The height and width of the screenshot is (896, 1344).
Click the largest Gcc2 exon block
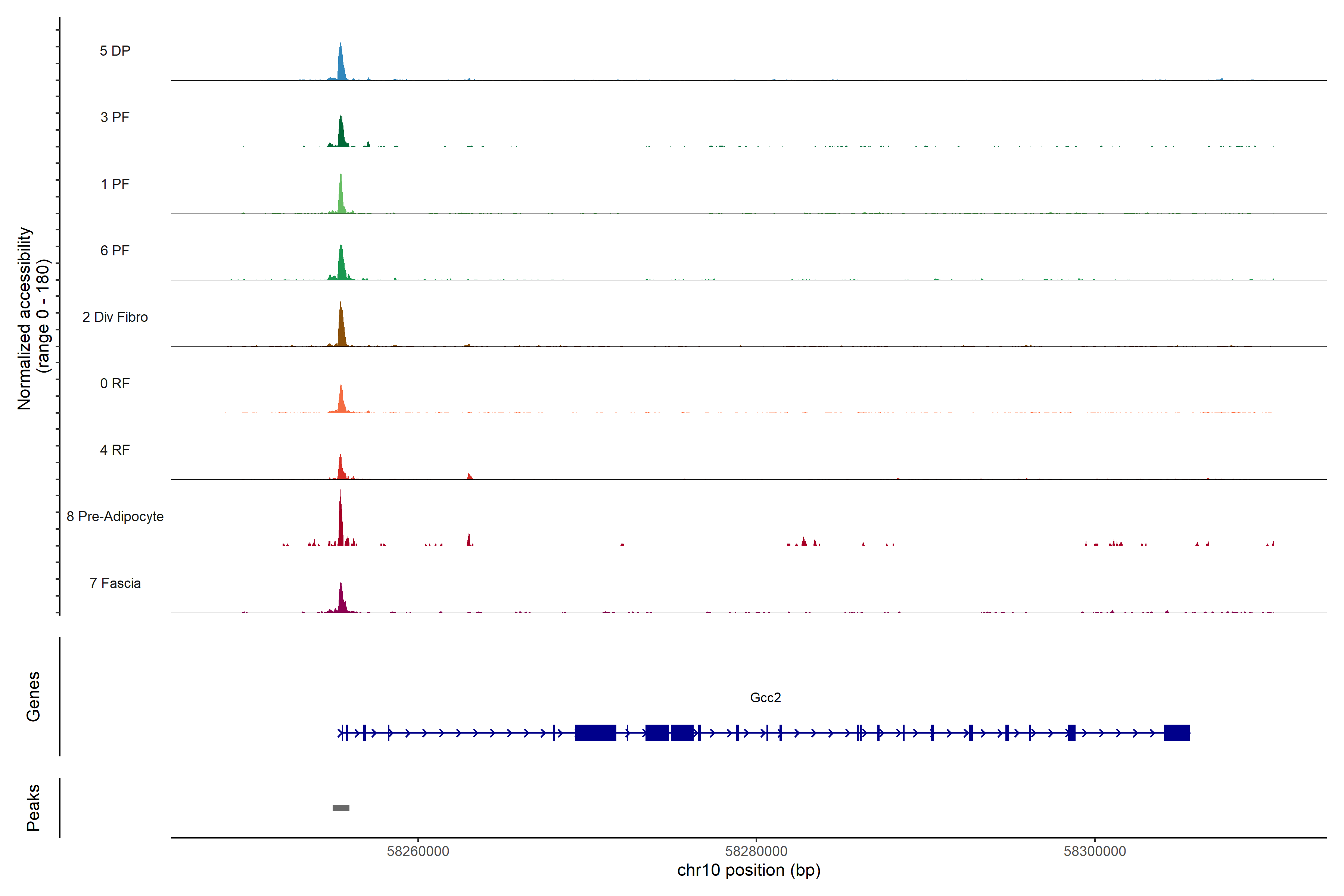click(595, 732)
